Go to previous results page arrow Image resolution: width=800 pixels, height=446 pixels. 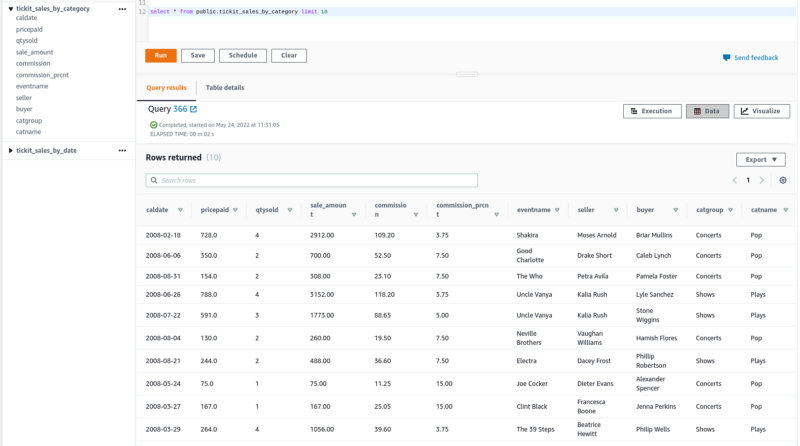pyautogui.click(x=735, y=180)
